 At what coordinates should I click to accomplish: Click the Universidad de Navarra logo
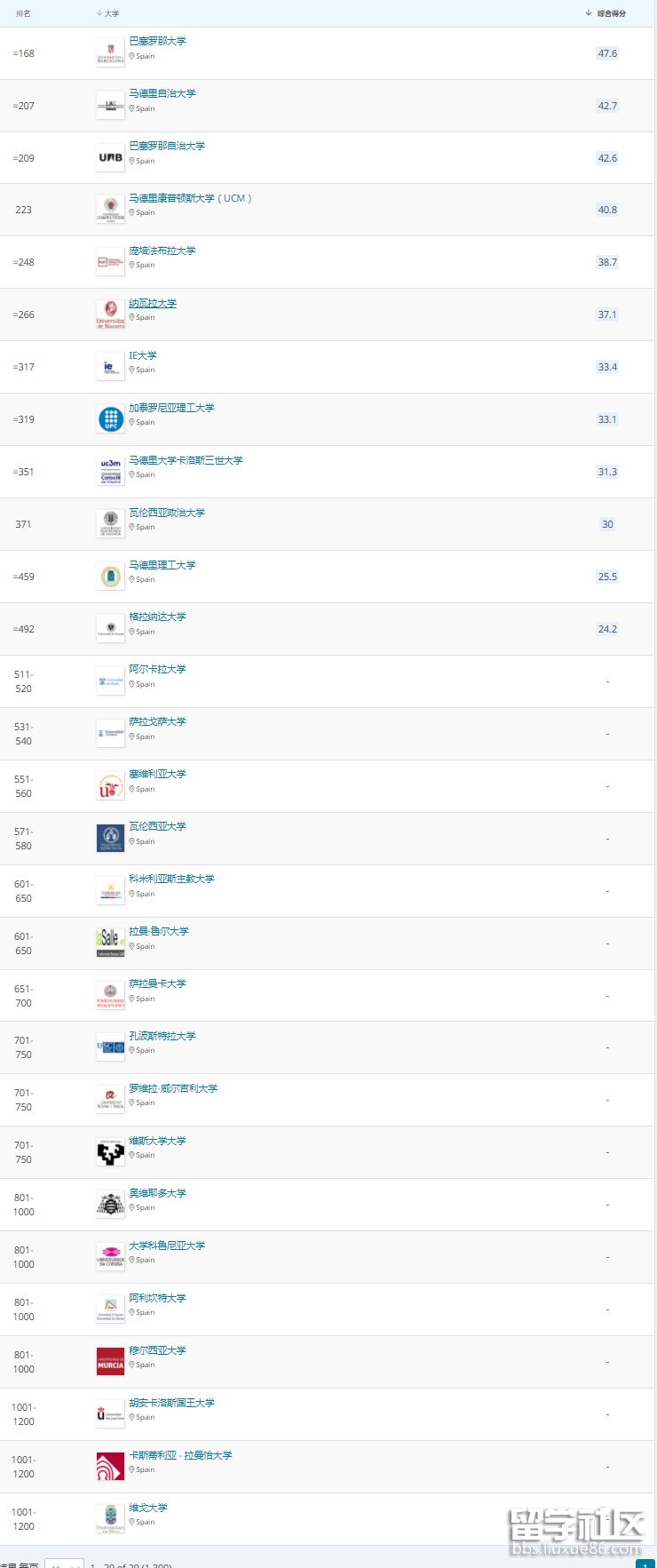[x=110, y=314]
